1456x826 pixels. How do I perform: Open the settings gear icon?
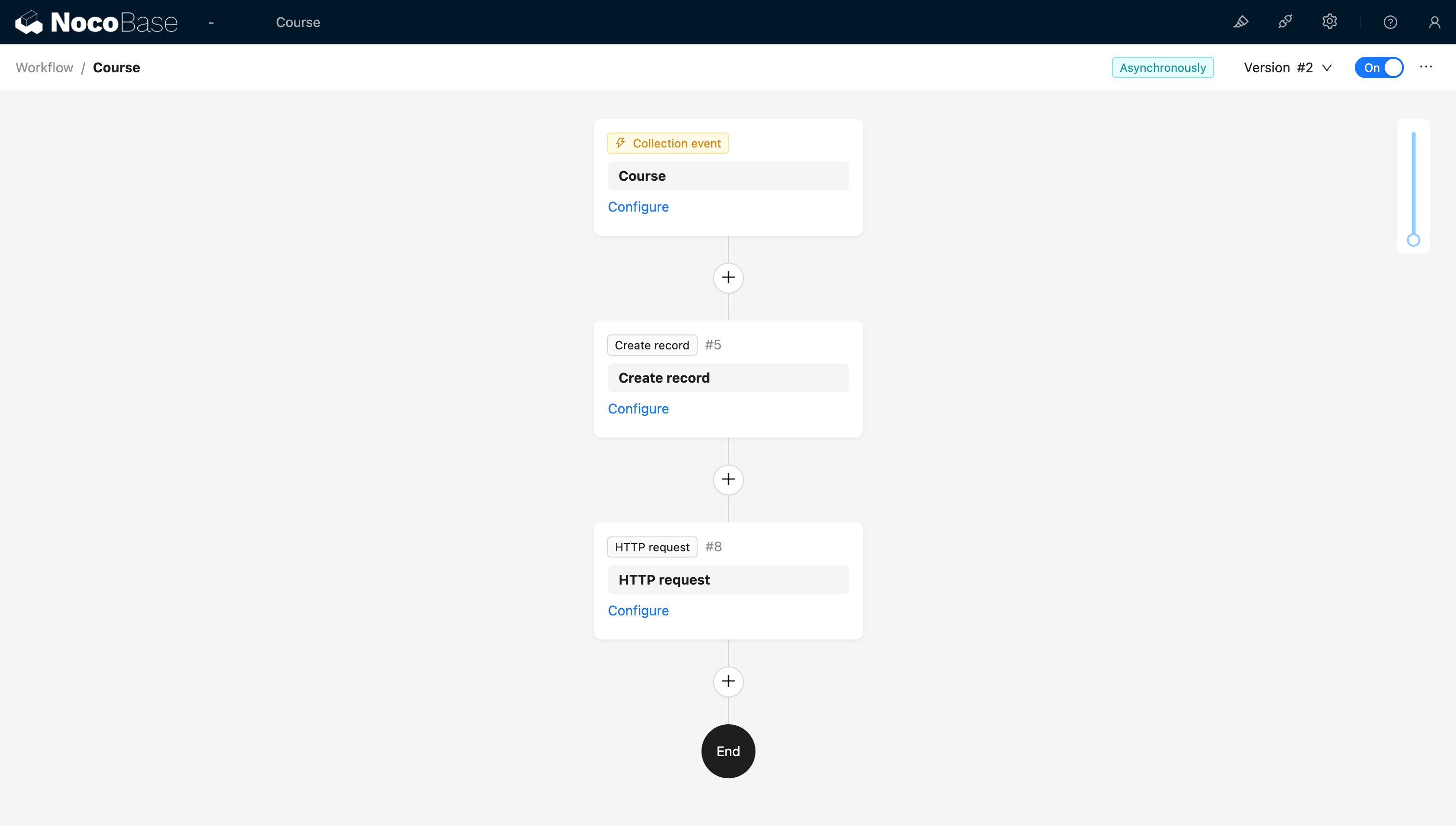pyautogui.click(x=1329, y=22)
